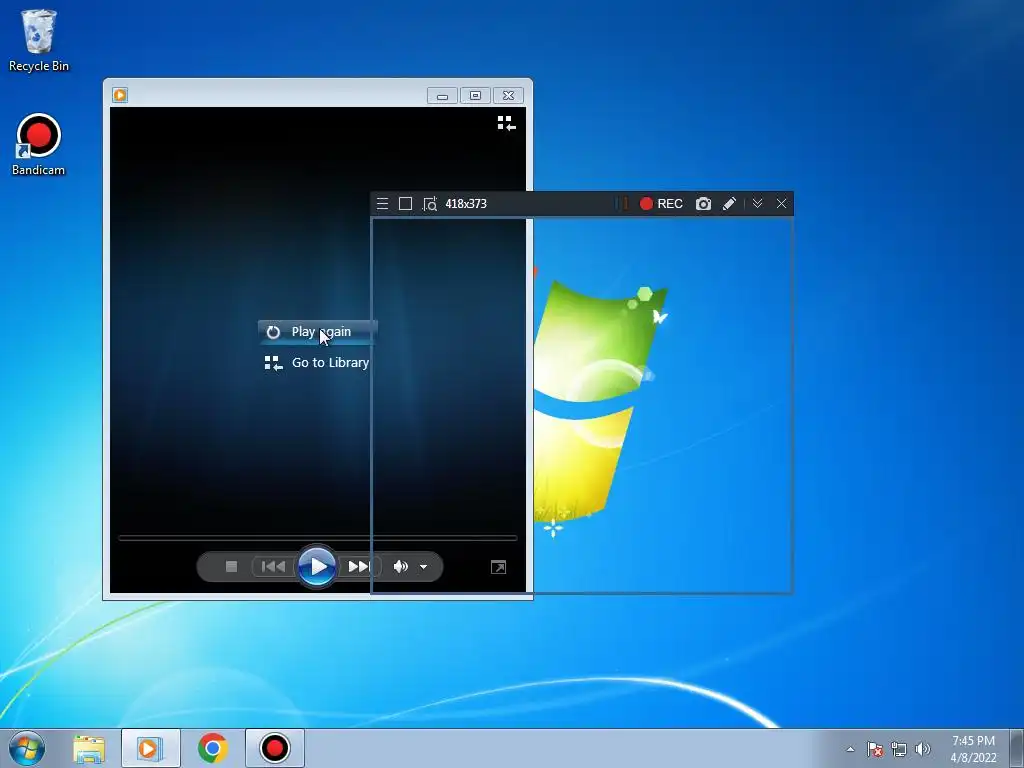Click the media player seek bar
This screenshot has width=1024, height=768.
coord(317,537)
